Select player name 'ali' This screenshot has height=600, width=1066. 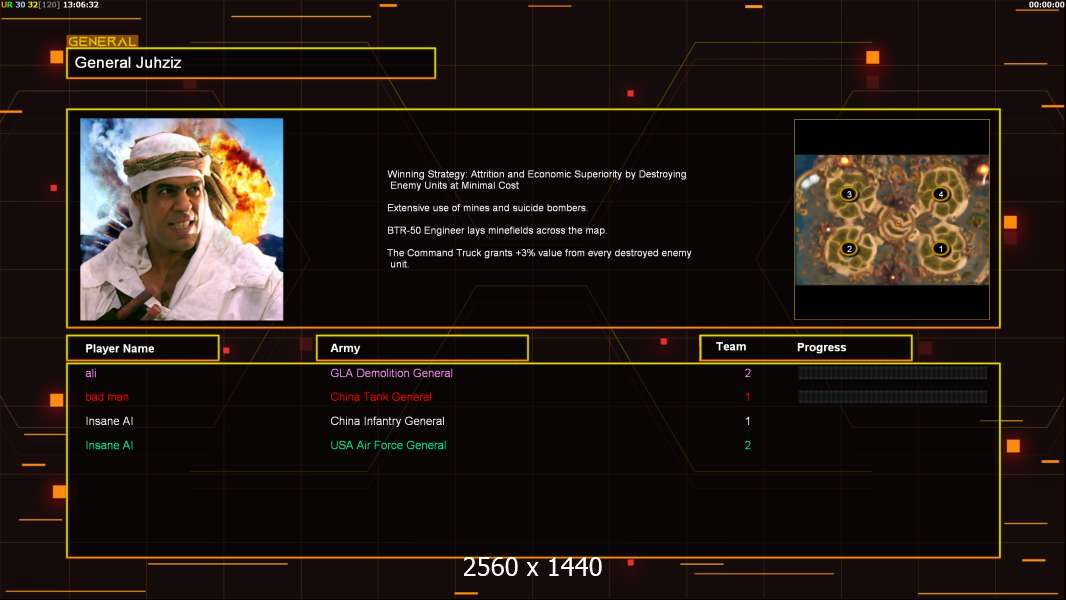coord(91,373)
